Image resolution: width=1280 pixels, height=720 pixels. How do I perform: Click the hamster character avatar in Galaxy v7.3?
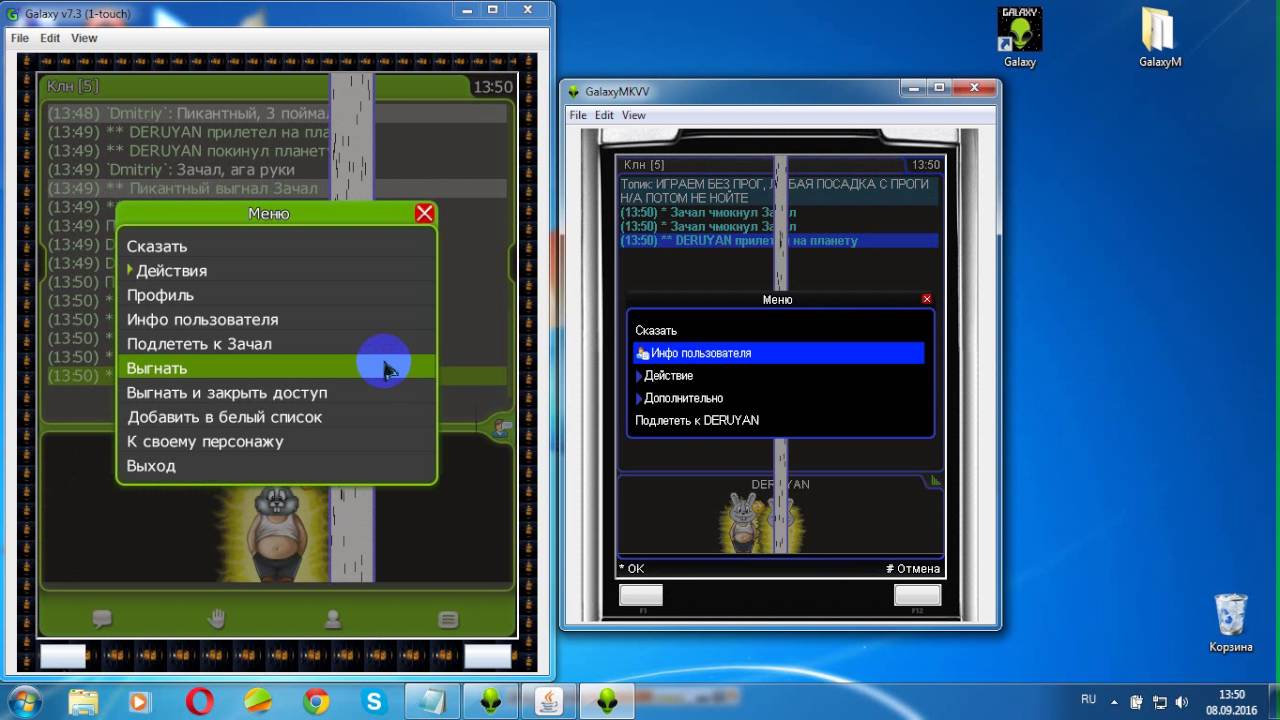click(276, 532)
